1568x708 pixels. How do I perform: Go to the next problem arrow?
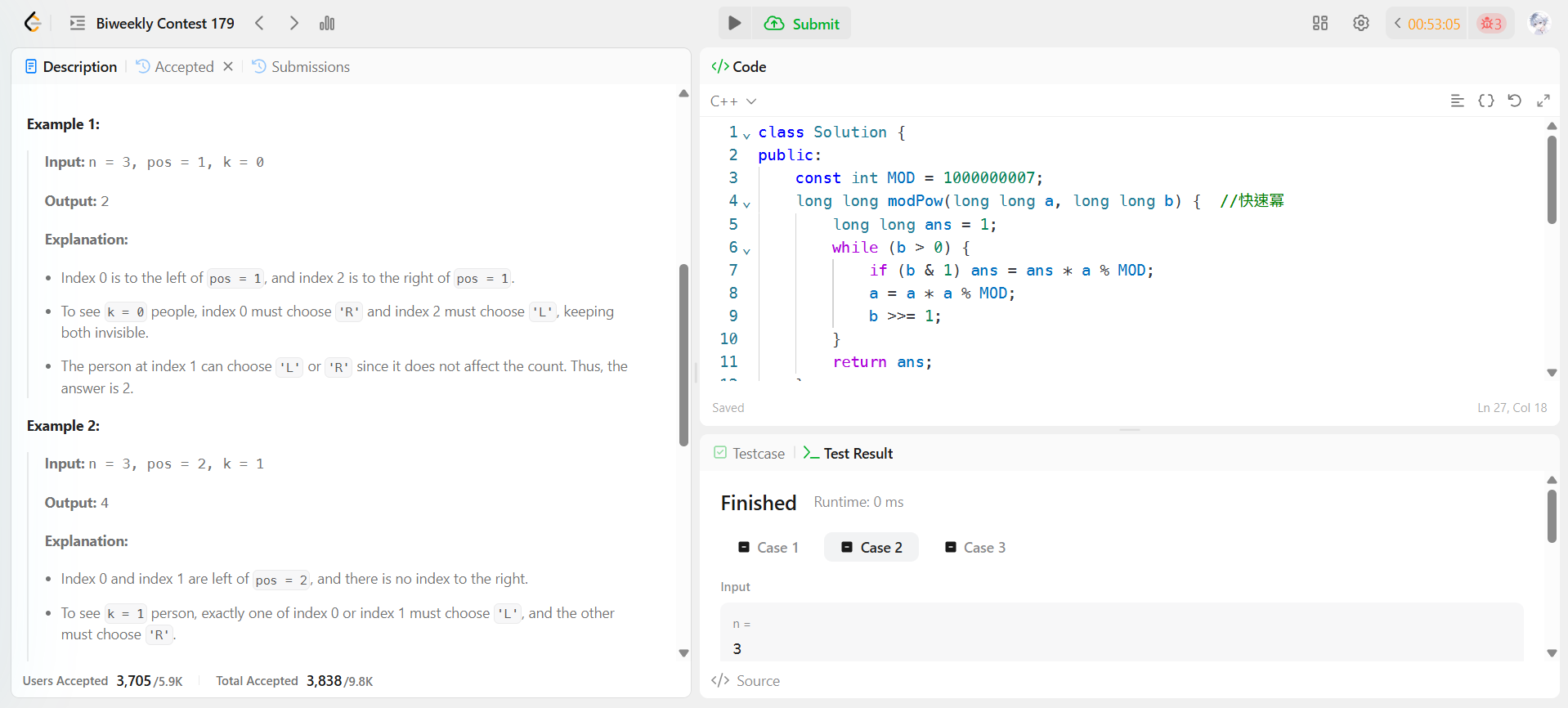tap(293, 23)
